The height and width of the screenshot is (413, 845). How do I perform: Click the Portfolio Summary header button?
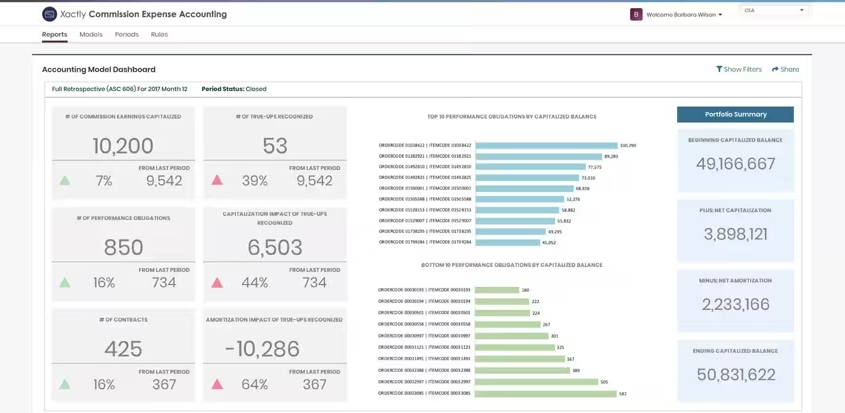735,114
